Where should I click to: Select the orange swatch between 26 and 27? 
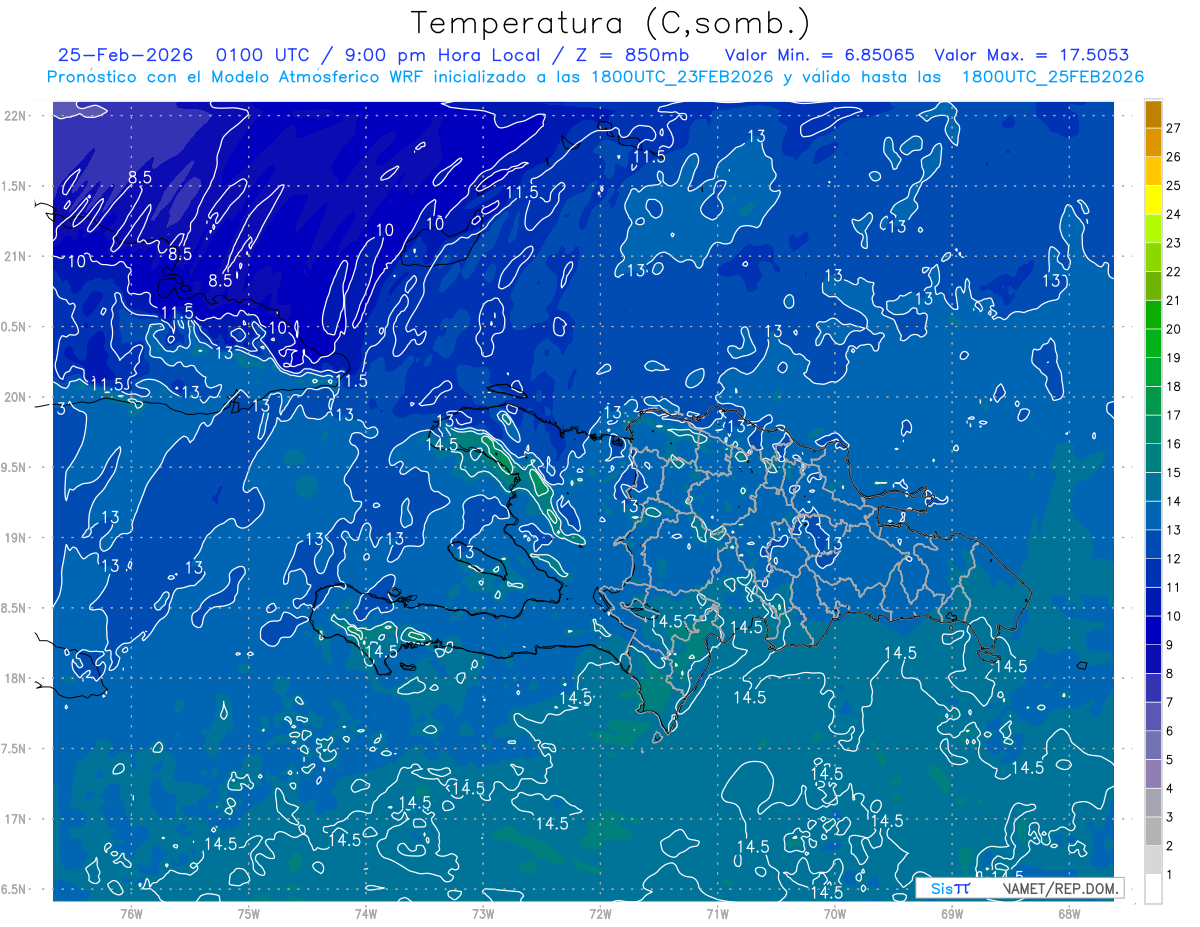coord(1153,143)
